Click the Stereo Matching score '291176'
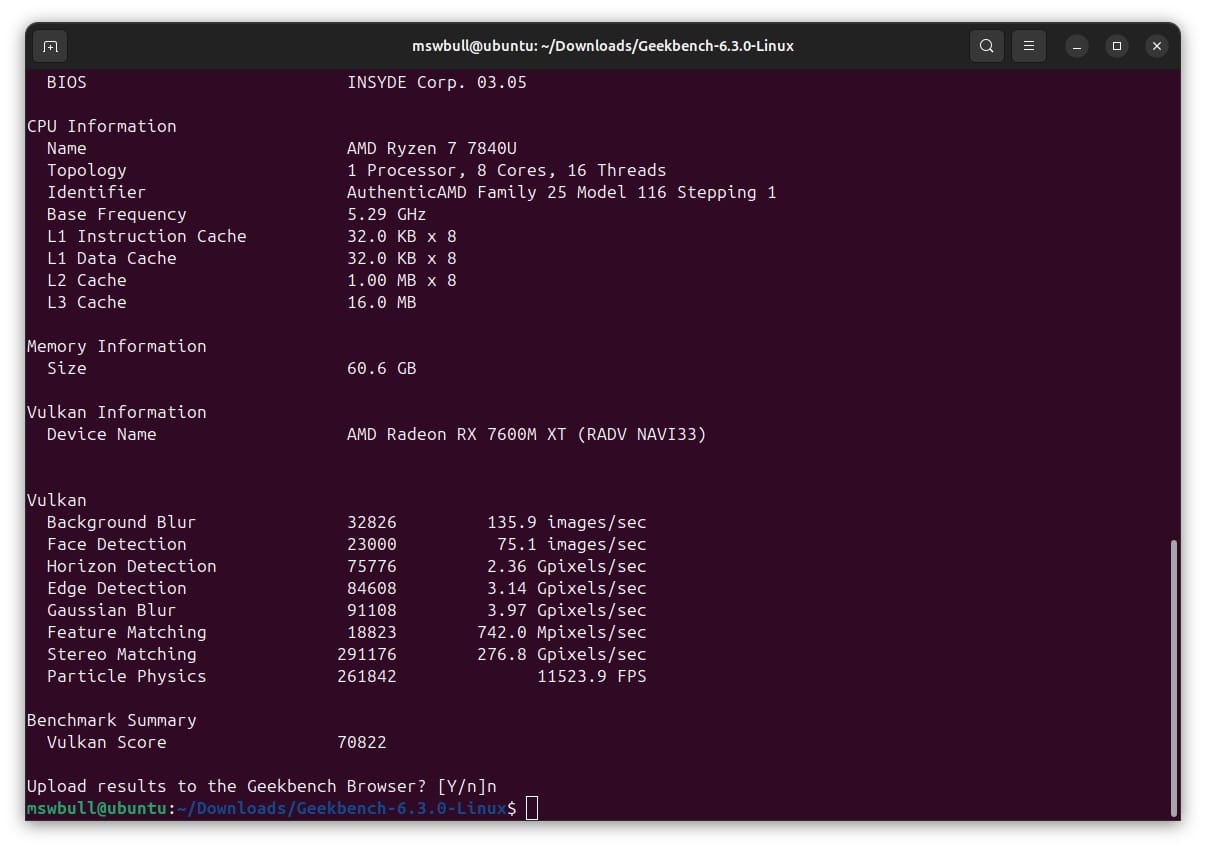The width and height of the screenshot is (1206, 849). coord(366,654)
